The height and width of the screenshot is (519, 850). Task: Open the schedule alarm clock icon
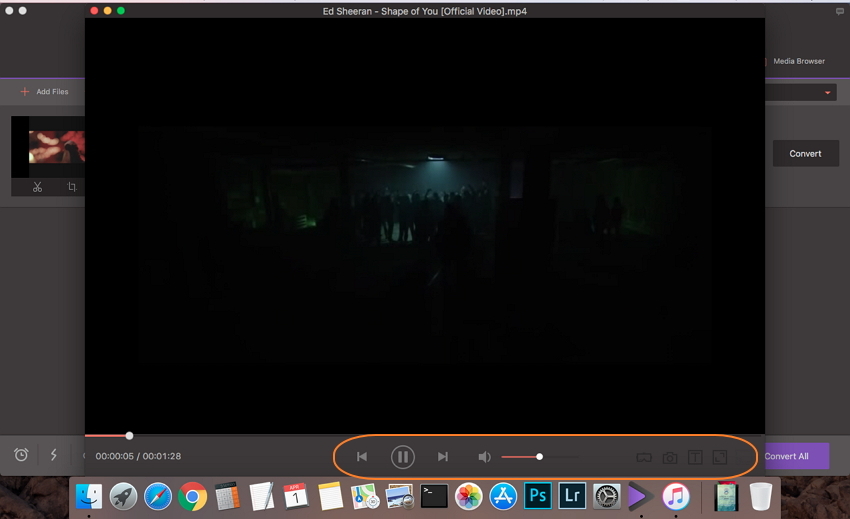(21, 454)
